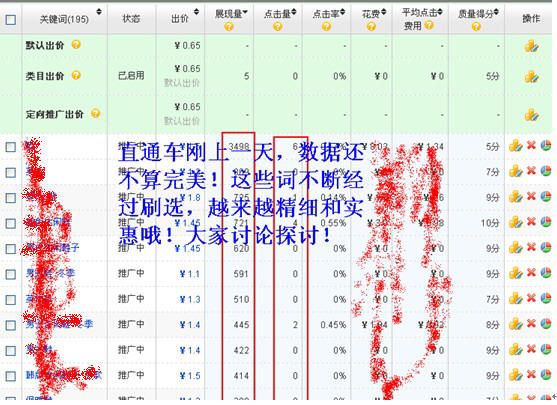557x405 pixels.
Task: Click the edit bid icon for 默认出价 row
Action: coord(531,46)
